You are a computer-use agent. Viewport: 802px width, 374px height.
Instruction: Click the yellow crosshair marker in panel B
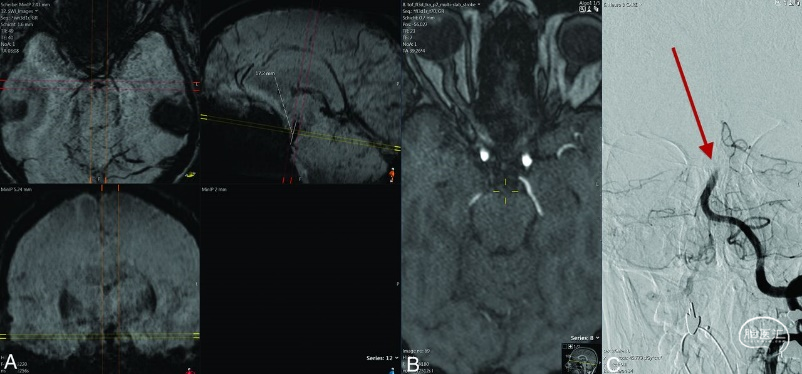[x=505, y=192]
